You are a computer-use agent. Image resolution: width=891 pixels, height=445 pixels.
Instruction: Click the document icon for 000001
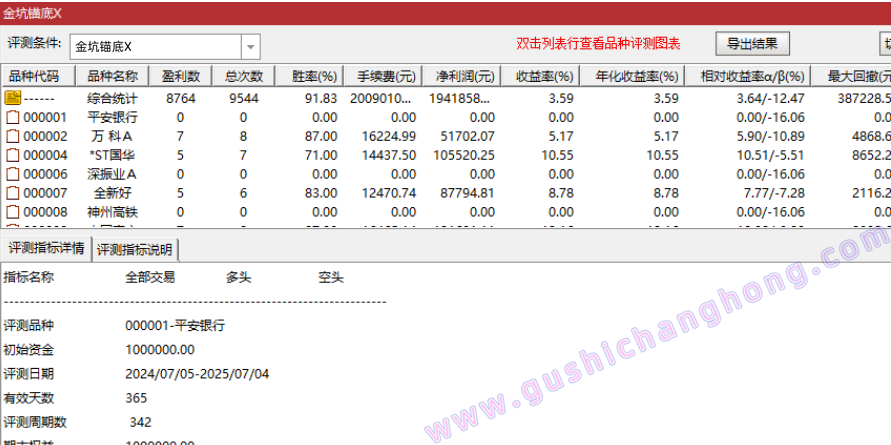click(13, 118)
